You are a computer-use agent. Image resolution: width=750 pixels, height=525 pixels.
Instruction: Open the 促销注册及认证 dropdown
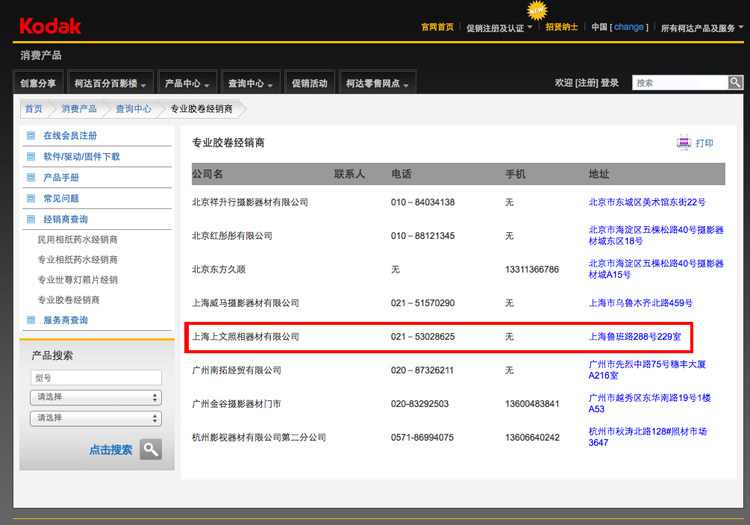(x=499, y=28)
